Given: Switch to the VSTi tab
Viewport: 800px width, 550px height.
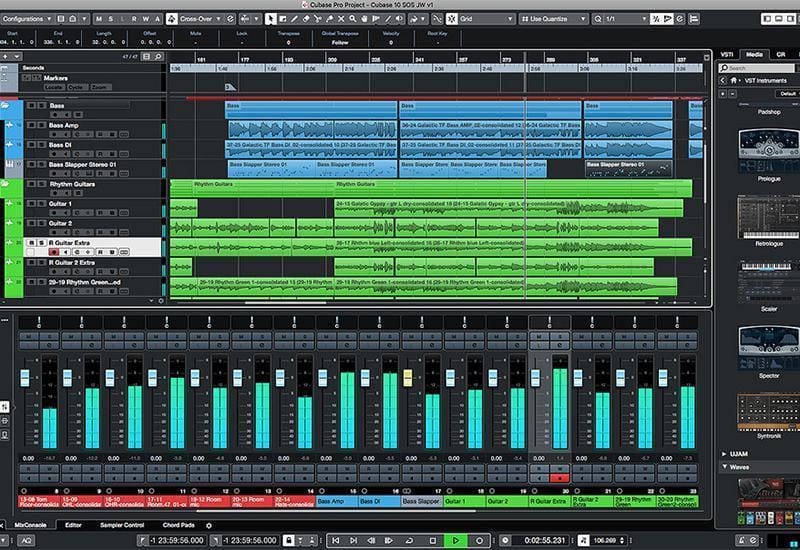Looking at the screenshot, I should tap(727, 54).
